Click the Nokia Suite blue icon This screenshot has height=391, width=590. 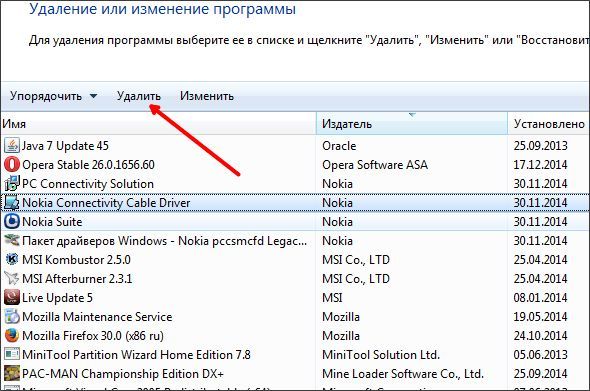click(12, 222)
